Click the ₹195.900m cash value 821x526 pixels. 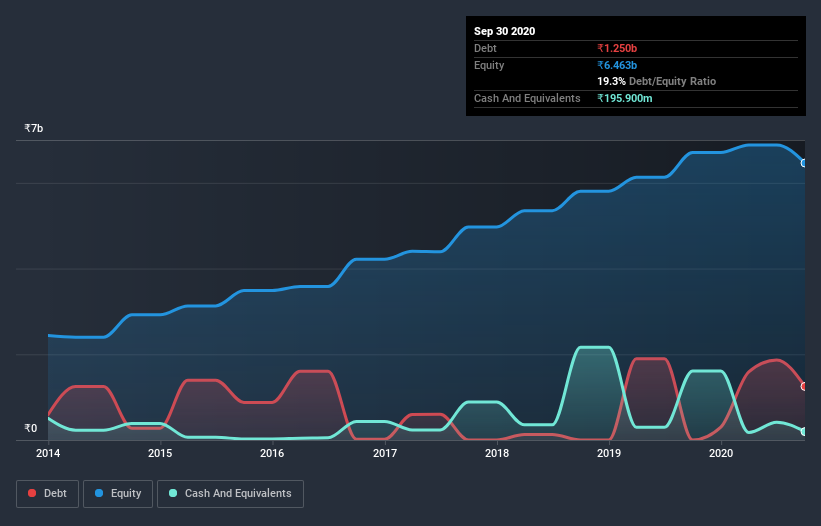tap(625, 98)
